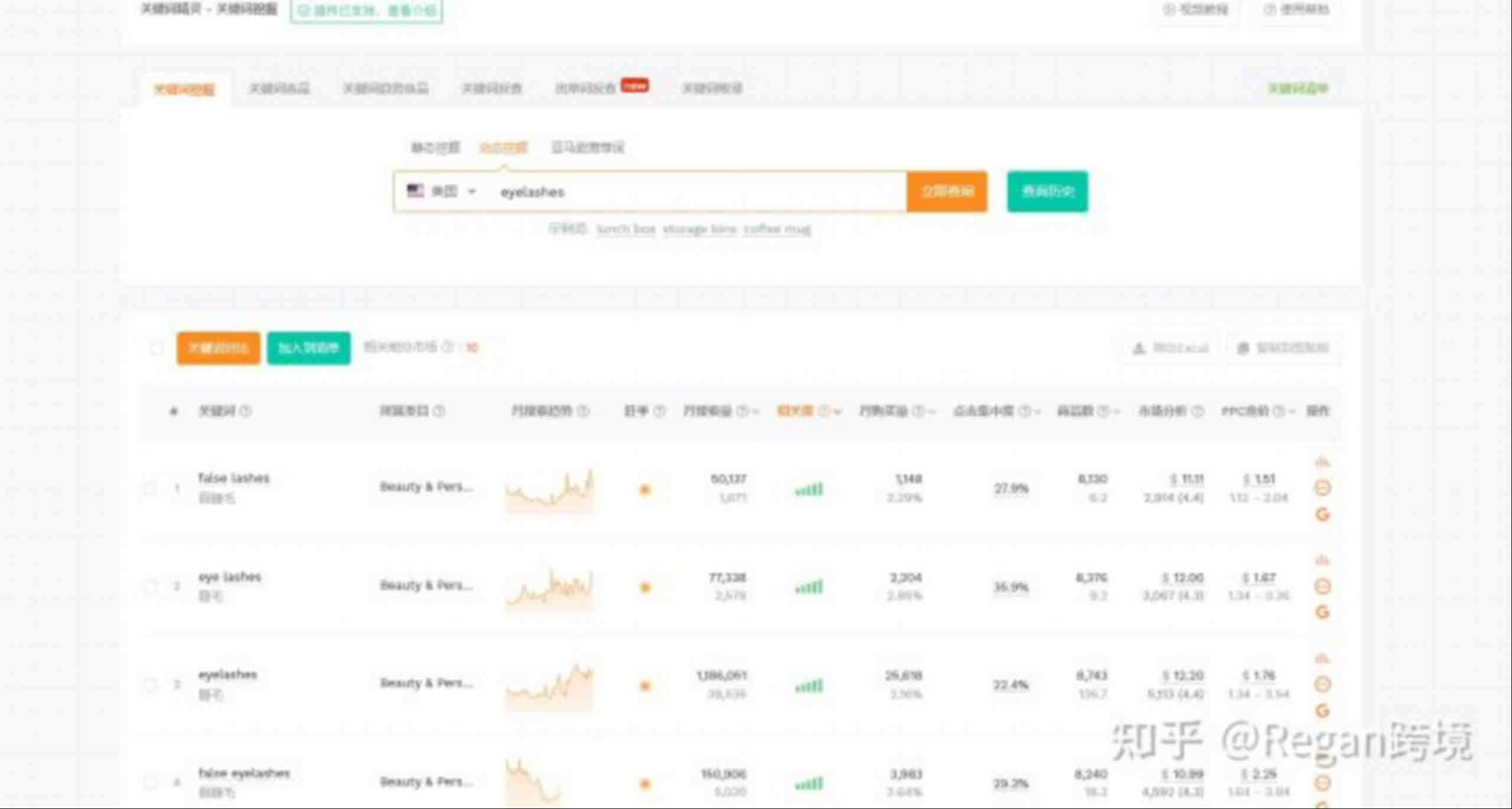Sort by product count column arrow
This screenshot has width=1512, height=809.
tap(1116, 411)
